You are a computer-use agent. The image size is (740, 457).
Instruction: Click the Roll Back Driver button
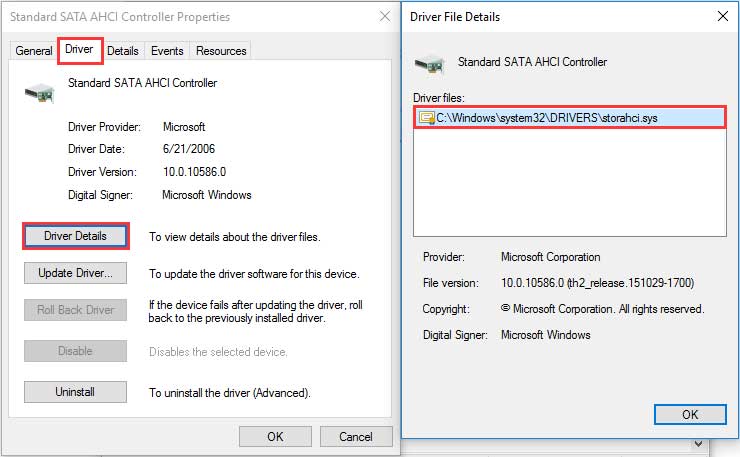tap(76, 310)
